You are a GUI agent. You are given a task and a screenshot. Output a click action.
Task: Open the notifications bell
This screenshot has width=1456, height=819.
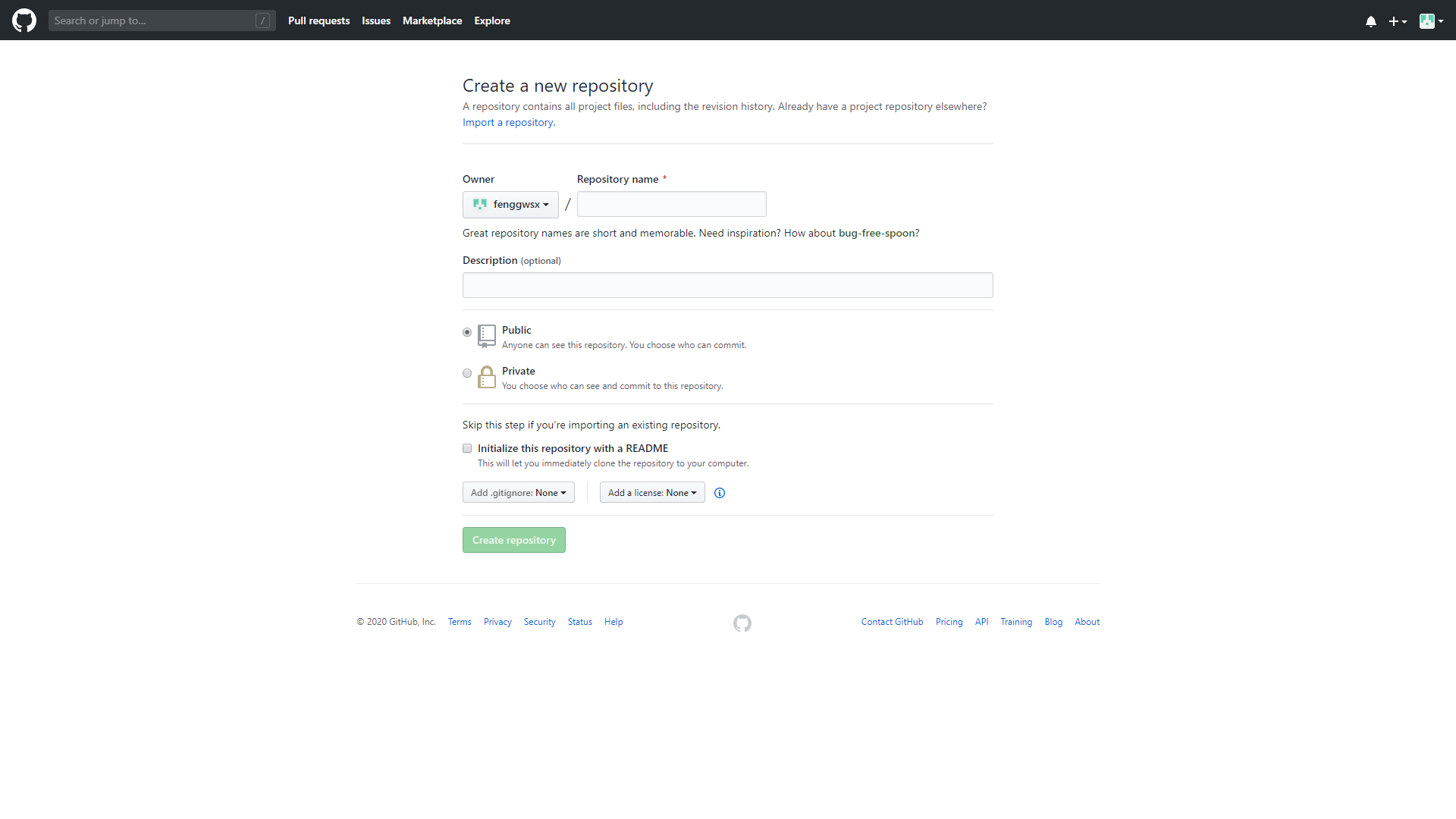click(x=1371, y=21)
